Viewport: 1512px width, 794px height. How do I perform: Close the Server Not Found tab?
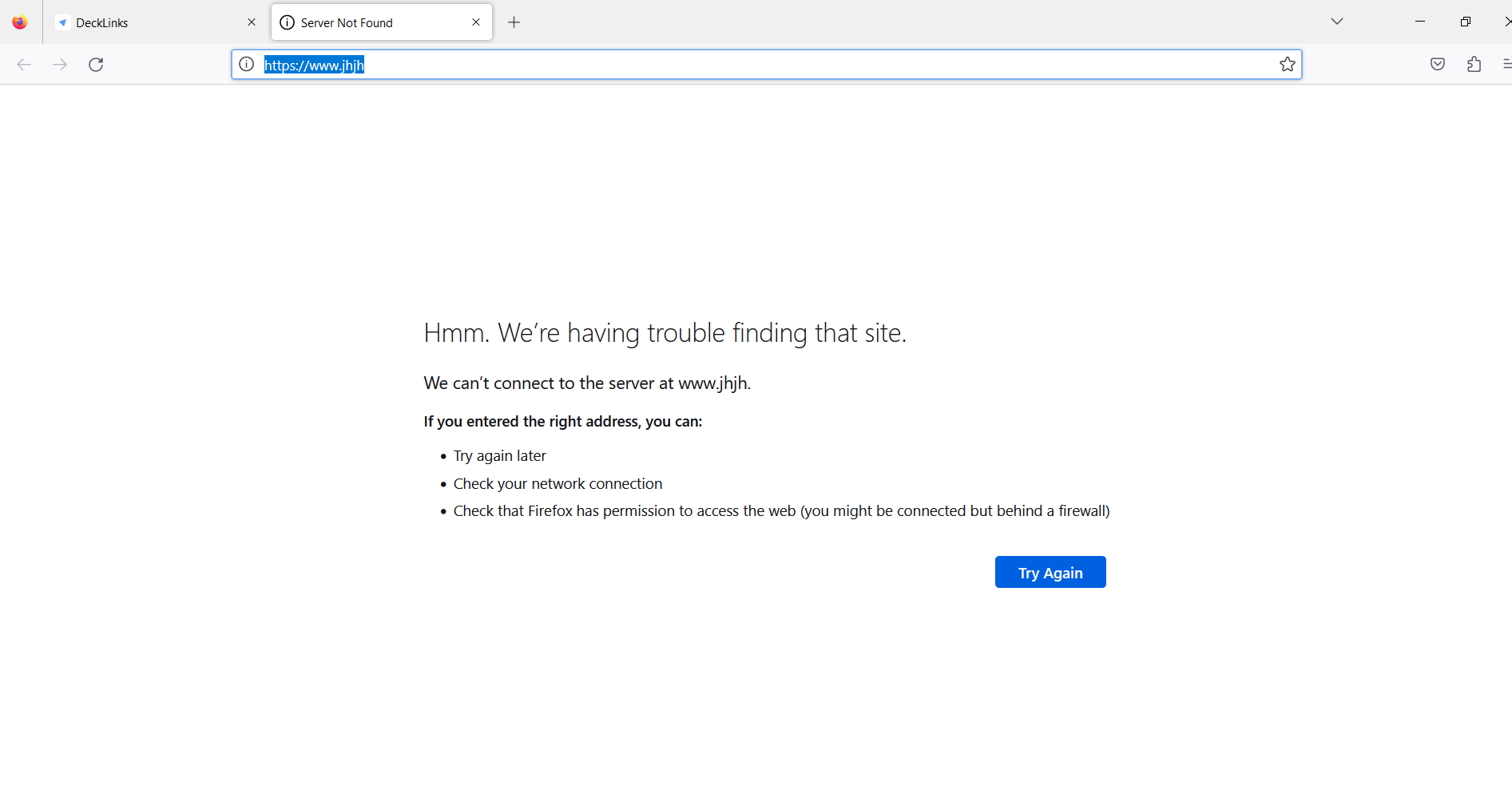[x=476, y=22]
